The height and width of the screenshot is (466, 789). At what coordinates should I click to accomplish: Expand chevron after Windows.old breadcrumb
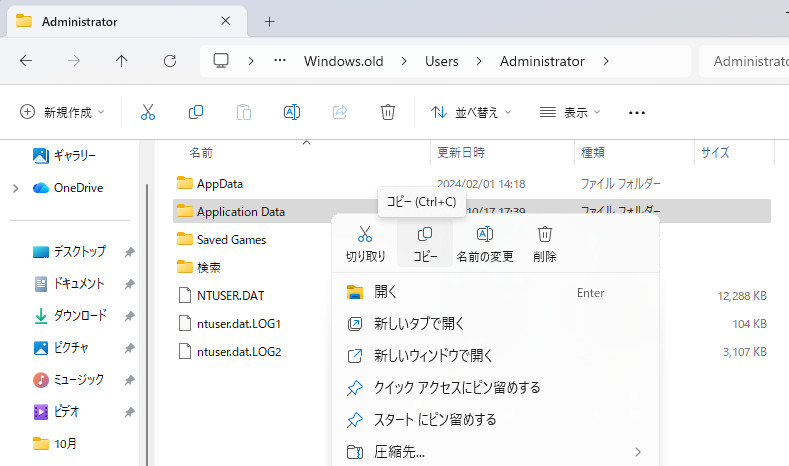[x=404, y=61]
